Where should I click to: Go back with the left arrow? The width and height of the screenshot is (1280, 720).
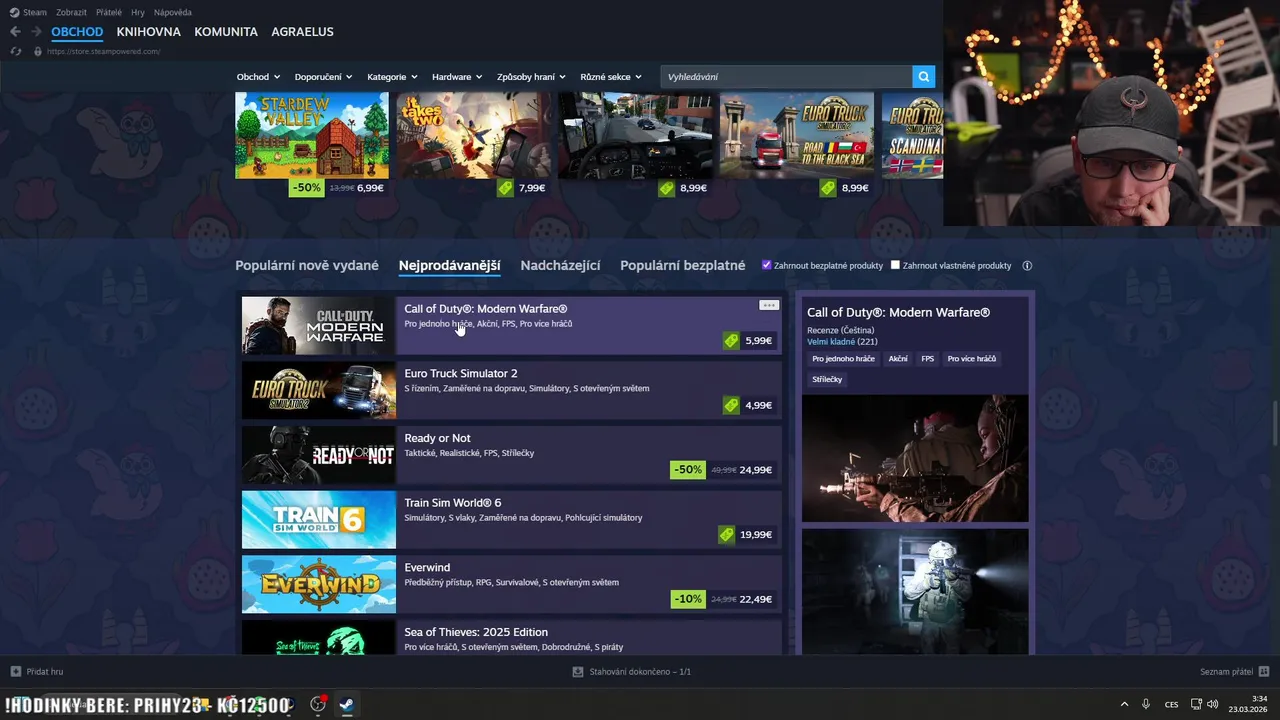[x=15, y=31]
